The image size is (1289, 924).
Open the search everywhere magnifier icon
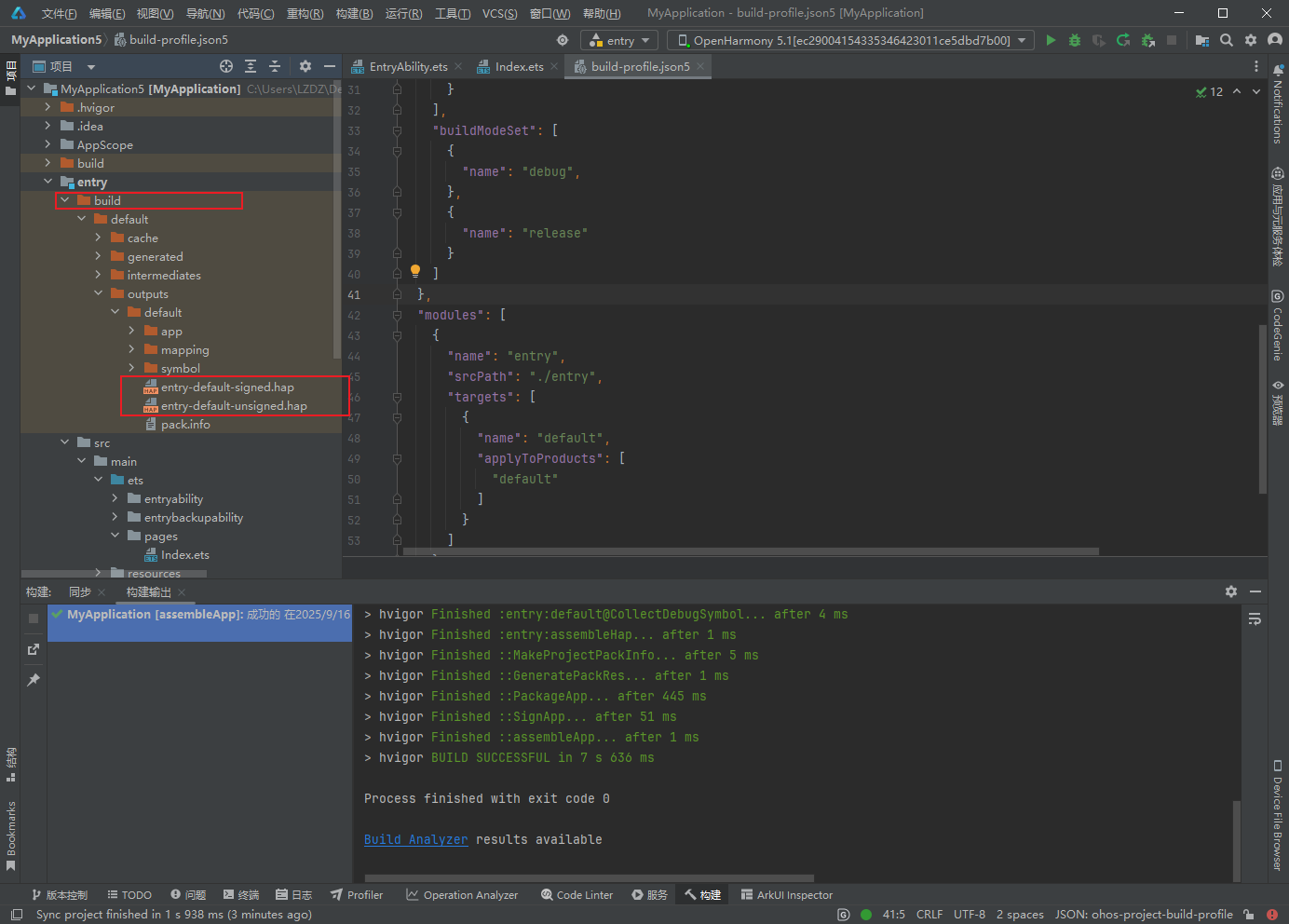[1227, 40]
